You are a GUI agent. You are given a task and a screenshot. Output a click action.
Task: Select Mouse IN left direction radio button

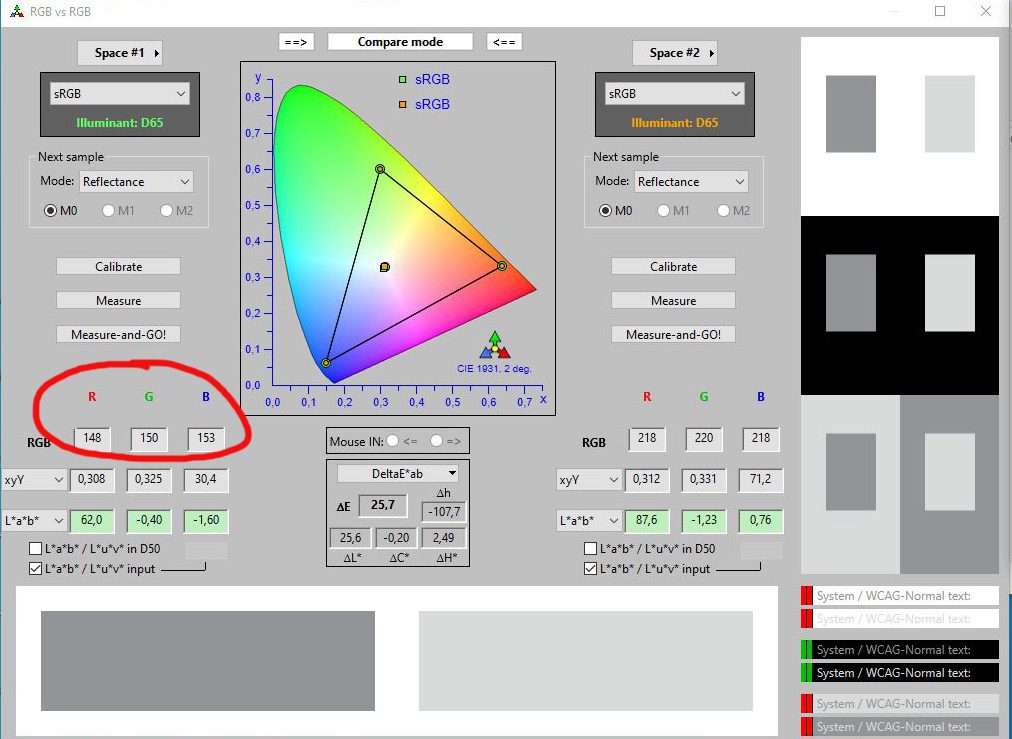pos(393,440)
